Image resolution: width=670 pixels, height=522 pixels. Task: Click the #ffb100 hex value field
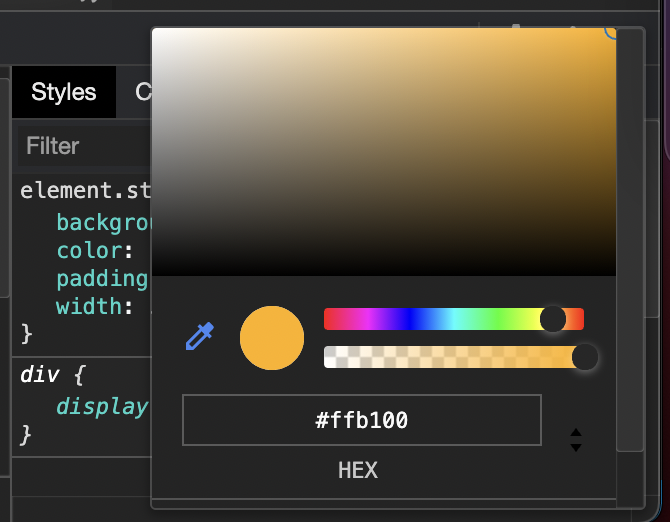point(361,420)
